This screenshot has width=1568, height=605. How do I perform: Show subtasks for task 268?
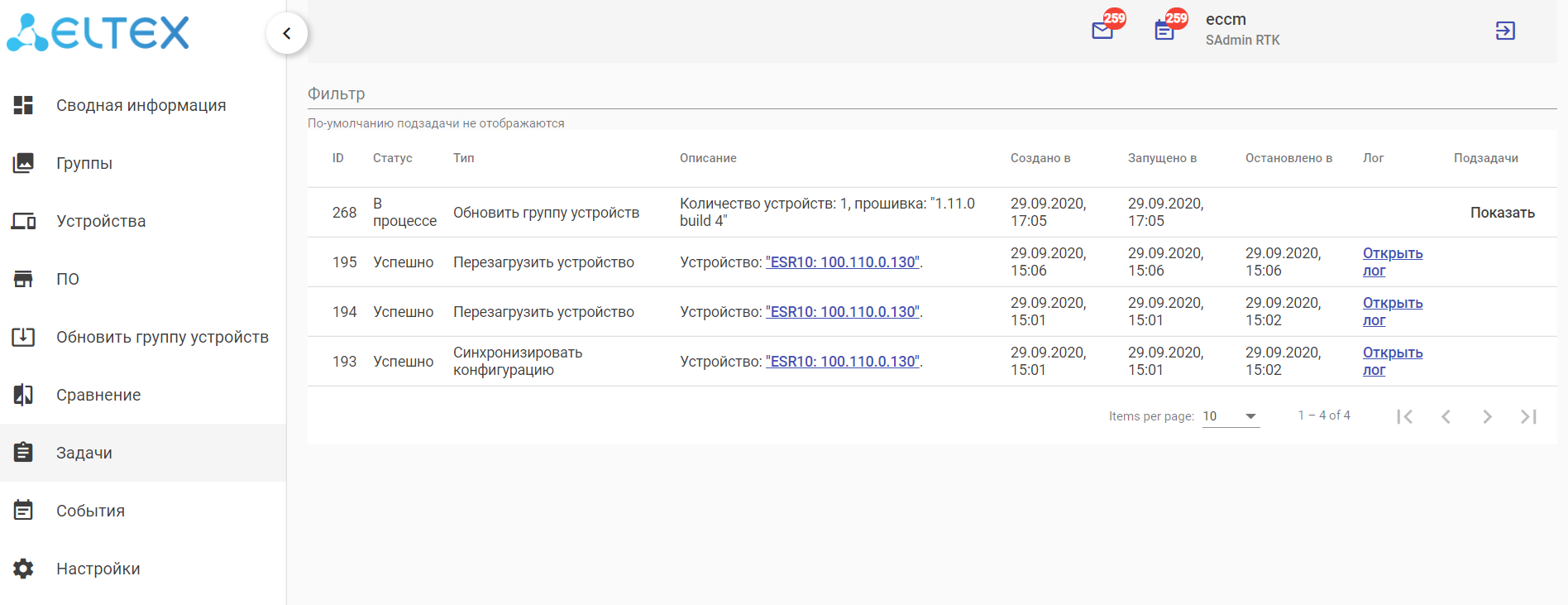pyautogui.click(x=1502, y=213)
